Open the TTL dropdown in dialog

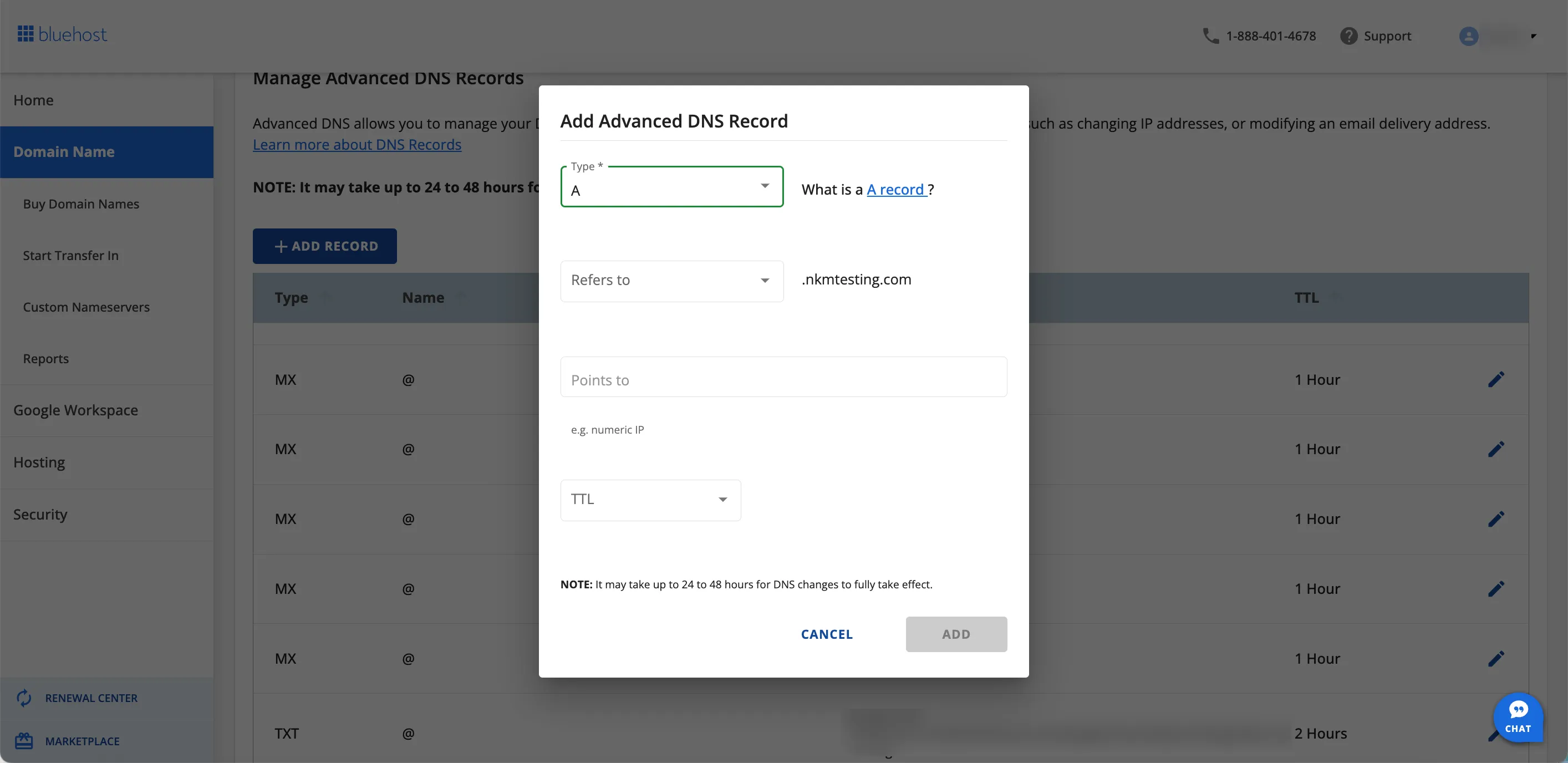[x=650, y=500]
